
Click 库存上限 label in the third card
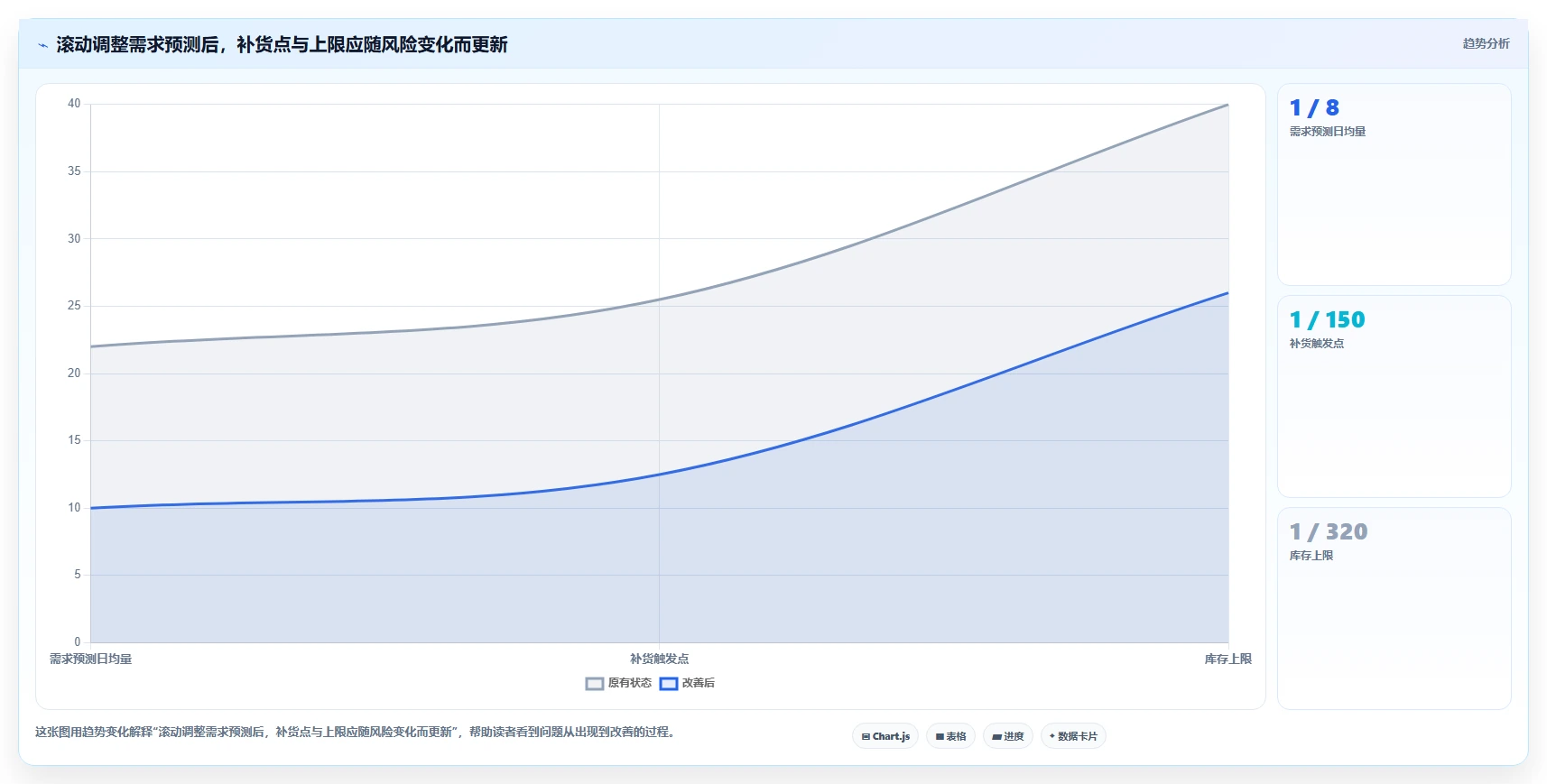(1311, 556)
